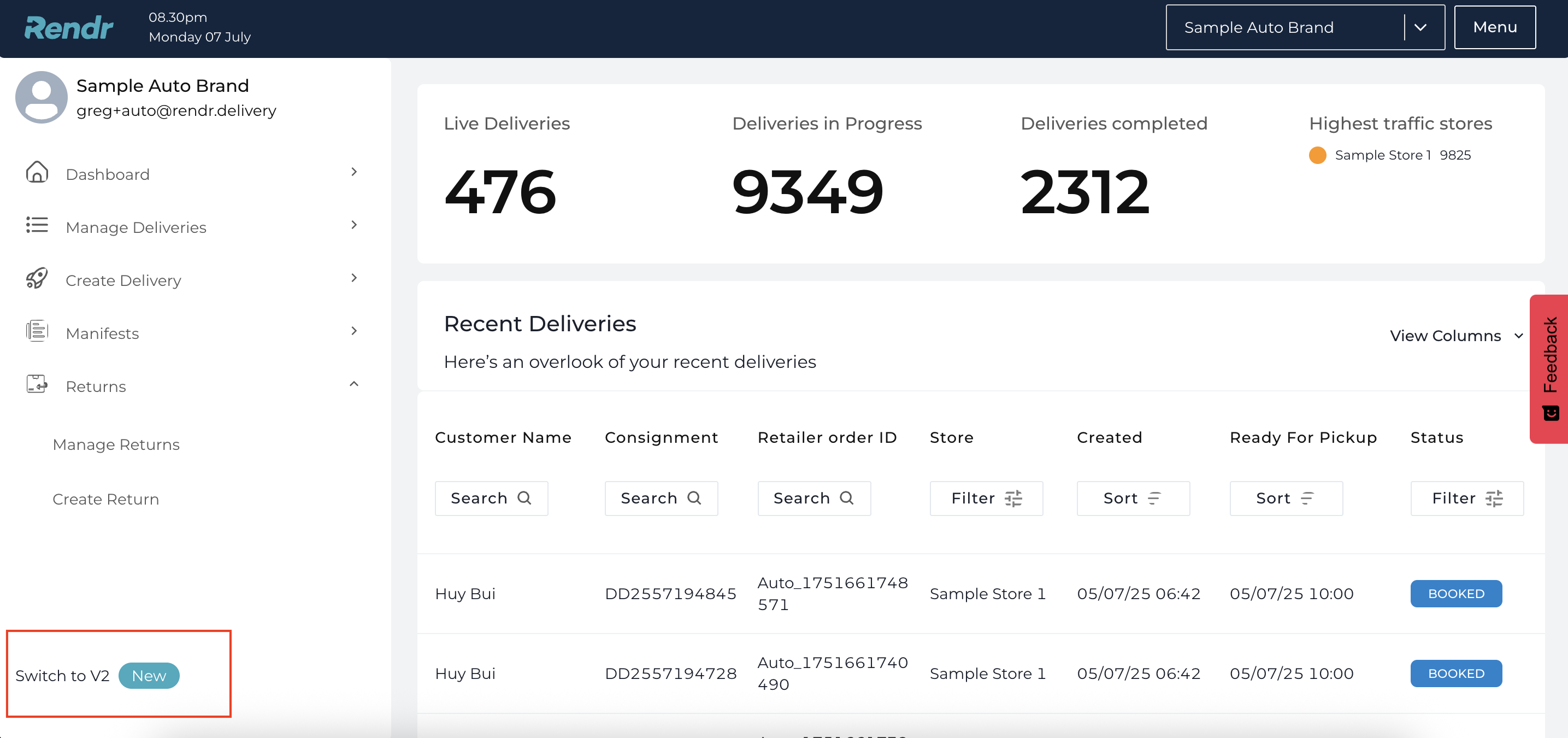1568x738 pixels.
Task: Expand the Create Delivery chevron
Action: click(354, 278)
